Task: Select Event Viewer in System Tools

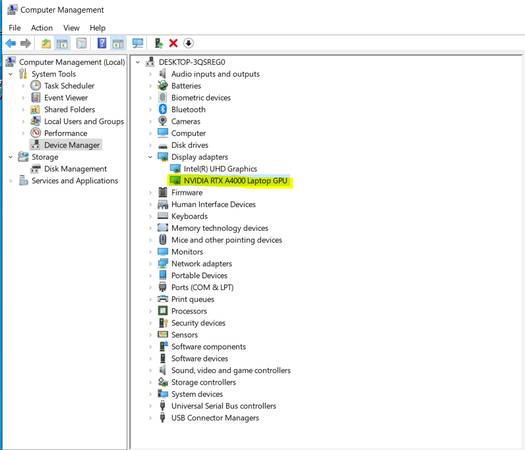Action: (x=66, y=98)
